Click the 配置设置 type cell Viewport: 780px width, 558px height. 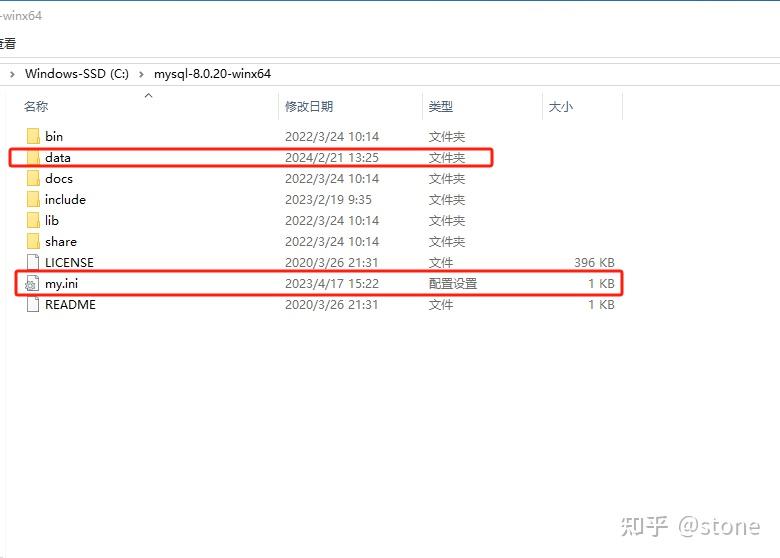453,283
